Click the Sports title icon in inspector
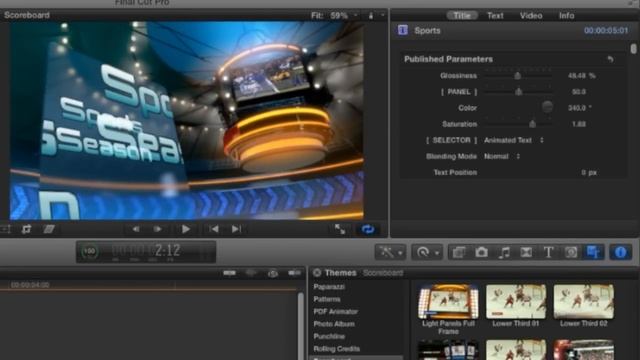Viewport: 640px width, 360px height. coord(403,30)
